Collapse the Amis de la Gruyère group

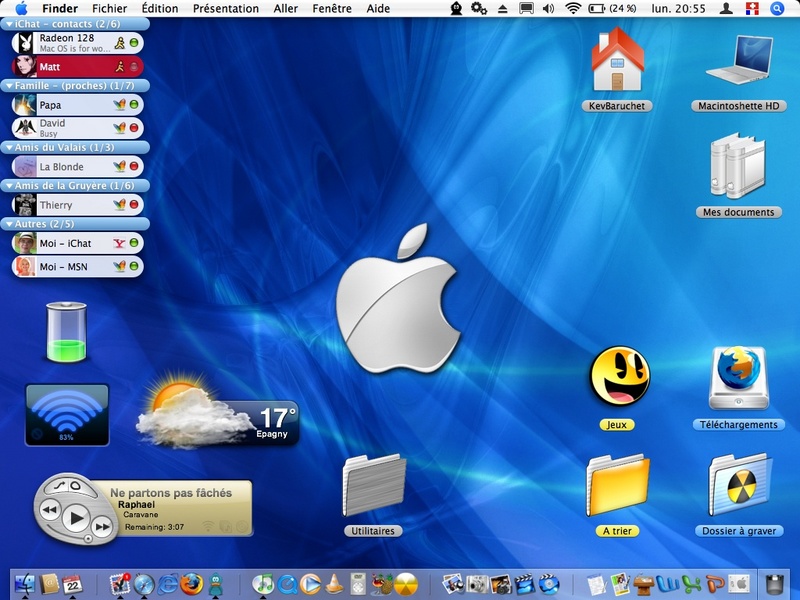(9, 186)
